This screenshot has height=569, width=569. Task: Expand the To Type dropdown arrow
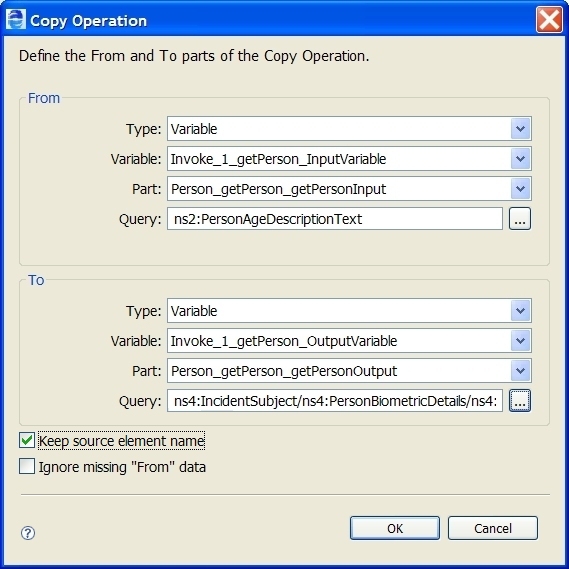(521, 311)
